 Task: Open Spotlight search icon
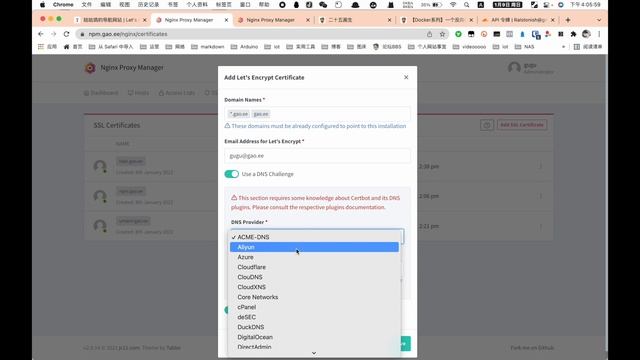point(467,5)
